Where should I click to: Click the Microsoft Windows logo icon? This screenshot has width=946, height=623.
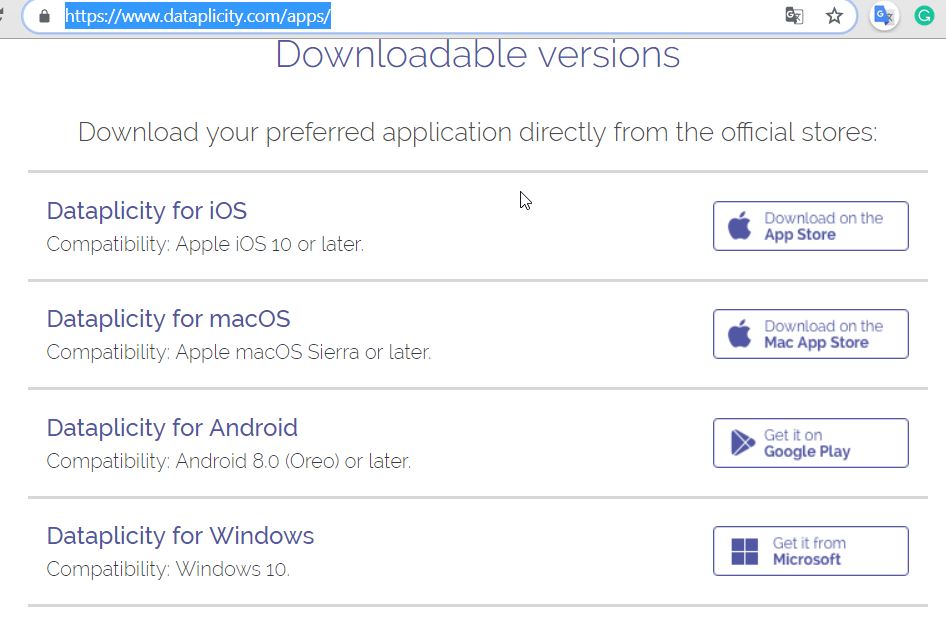pyautogui.click(x=744, y=551)
